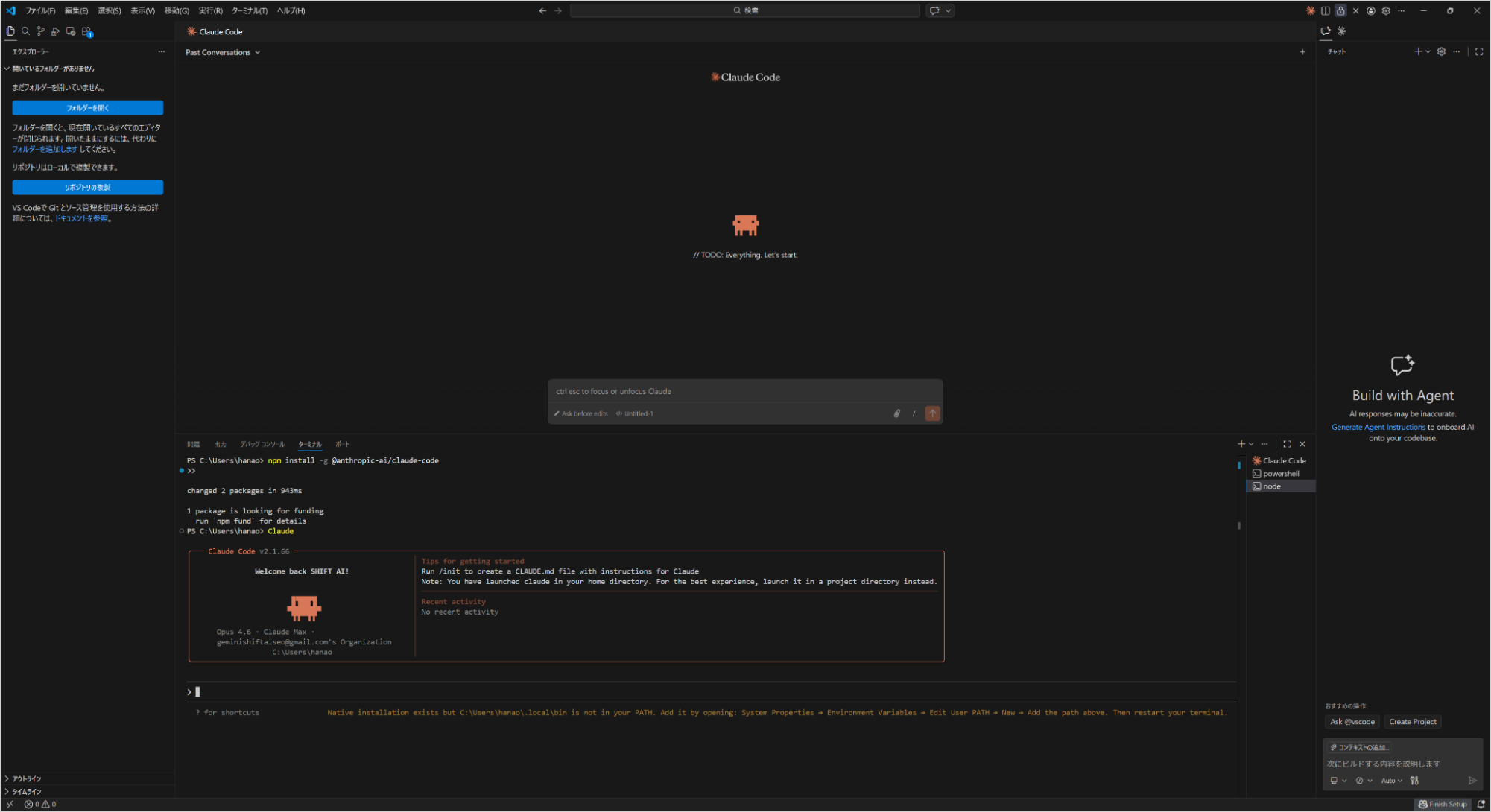Image resolution: width=1491 pixels, height=812 pixels.
Task: Click the orange send arrow in Claude prompt
Action: (932, 413)
